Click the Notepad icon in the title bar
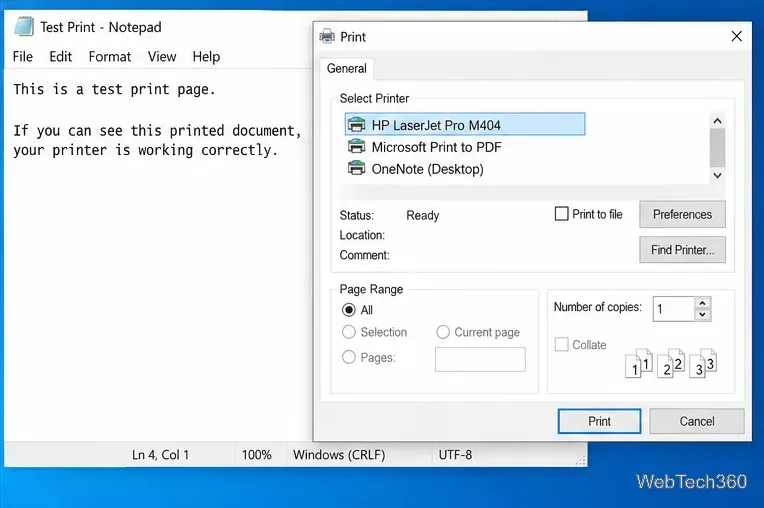Viewport: 764px width, 508px height. pos(24,27)
